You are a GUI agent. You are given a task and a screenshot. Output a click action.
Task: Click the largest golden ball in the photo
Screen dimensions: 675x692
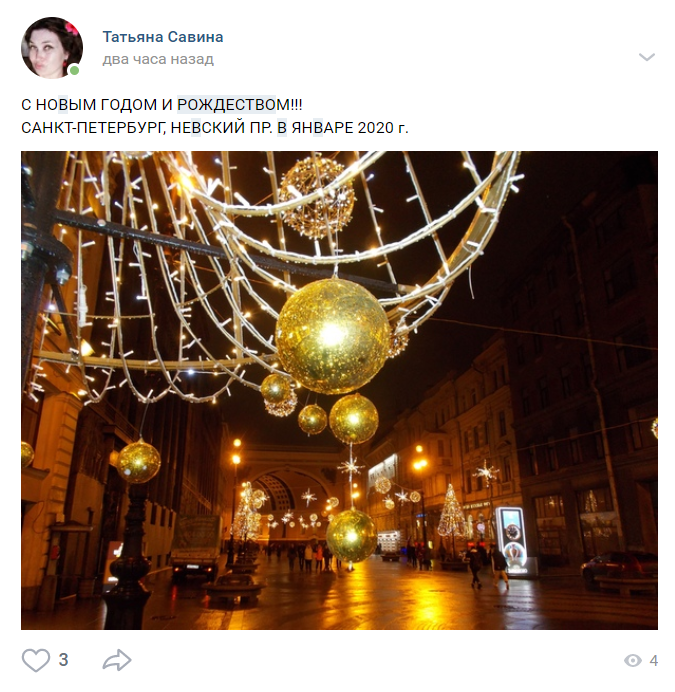tap(333, 335)
